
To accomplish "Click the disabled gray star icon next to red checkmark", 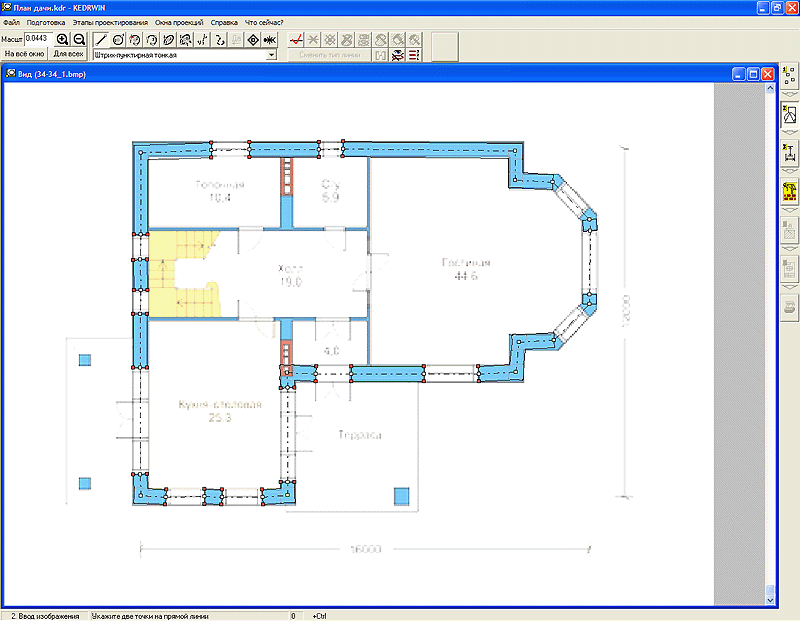I will [x=313, y=40].
